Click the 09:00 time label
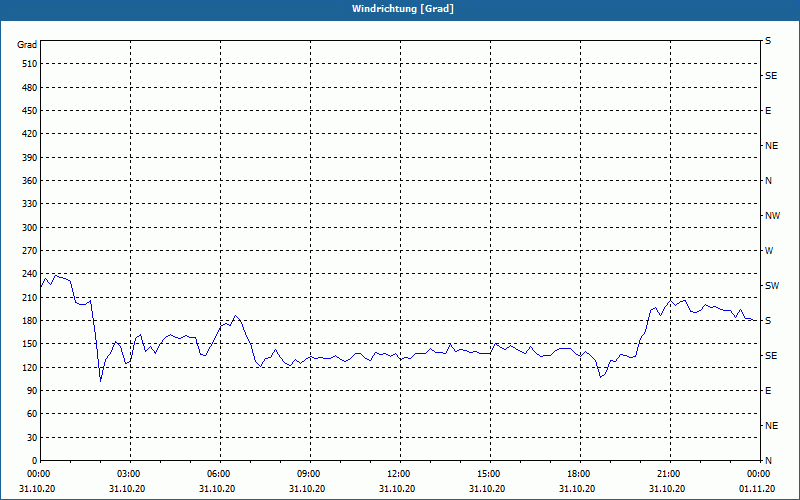The width and height of the screenshot is (800, 500). click(310, 474)
